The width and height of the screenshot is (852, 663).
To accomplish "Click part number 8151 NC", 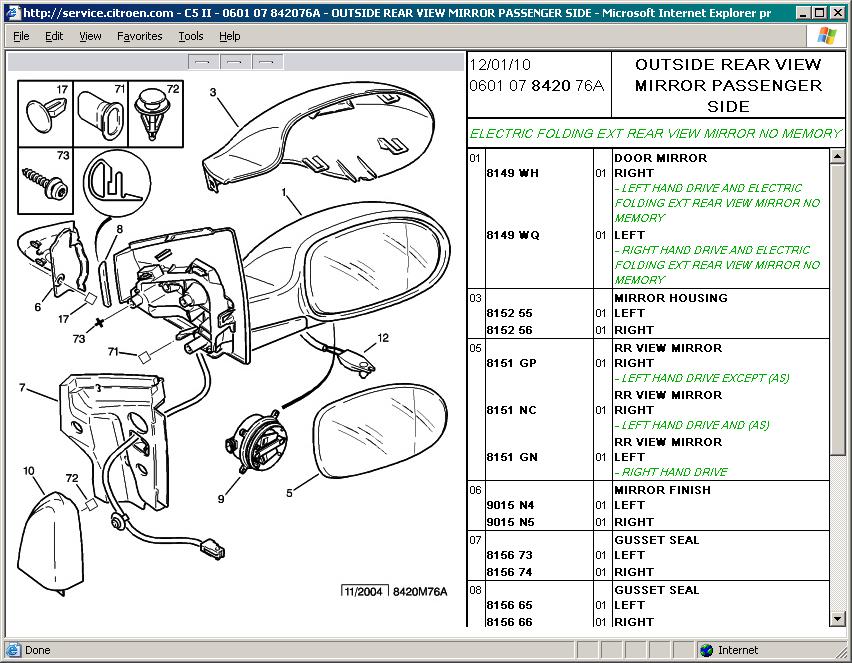I will (511, 410).
